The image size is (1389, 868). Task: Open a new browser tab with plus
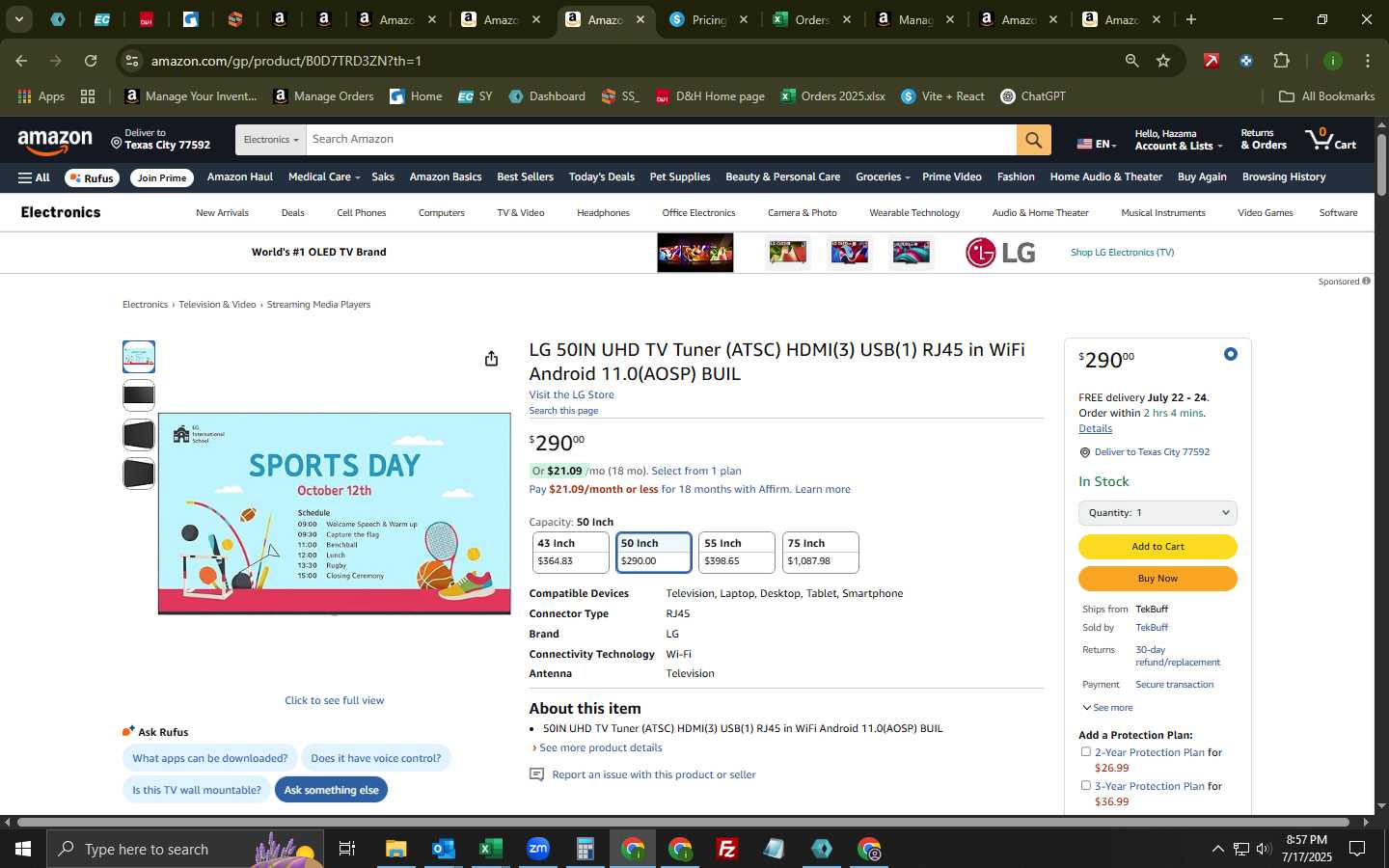click(x=1191, y=19)
